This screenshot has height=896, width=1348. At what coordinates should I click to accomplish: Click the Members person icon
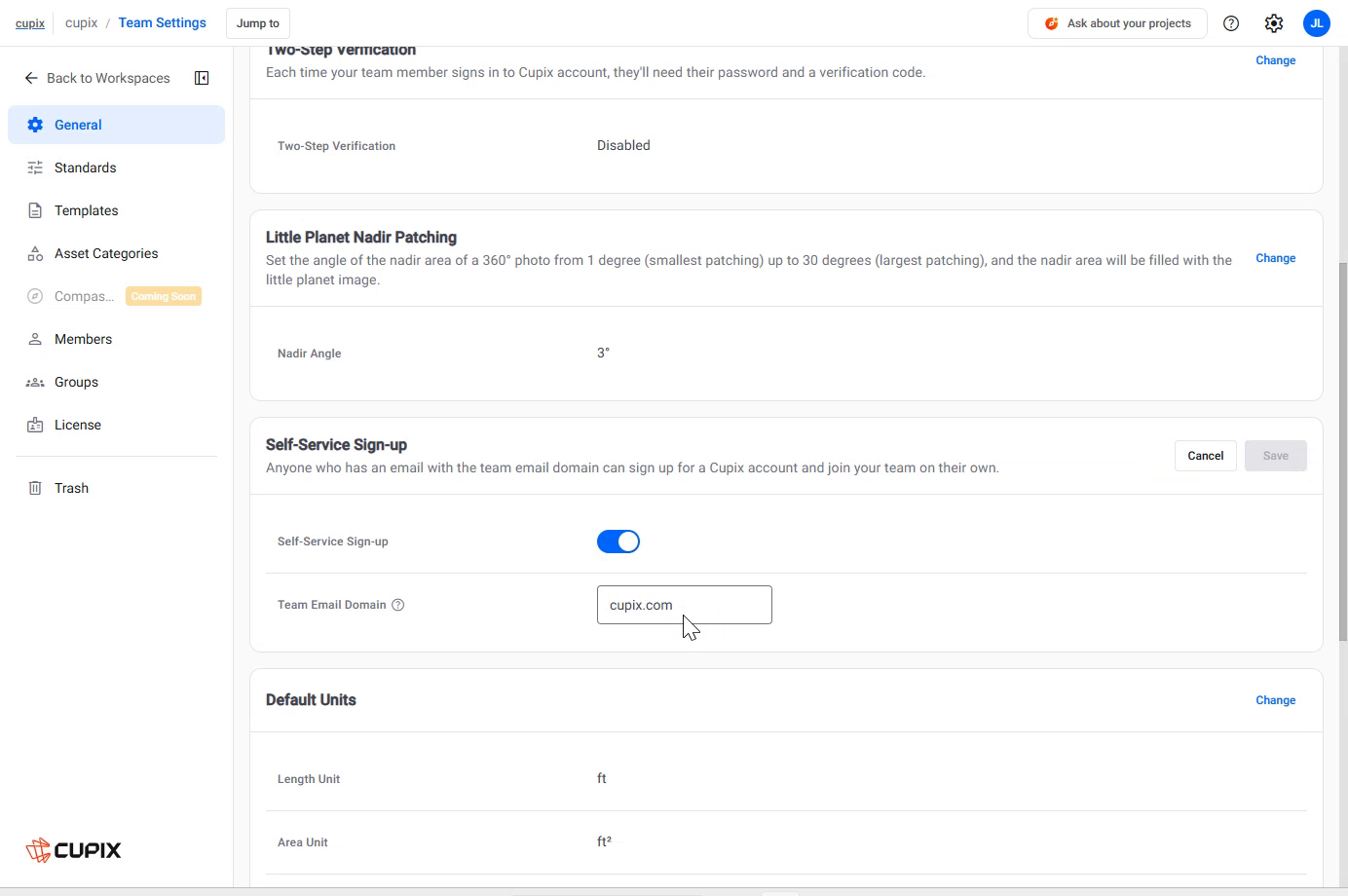pos(35,339)
